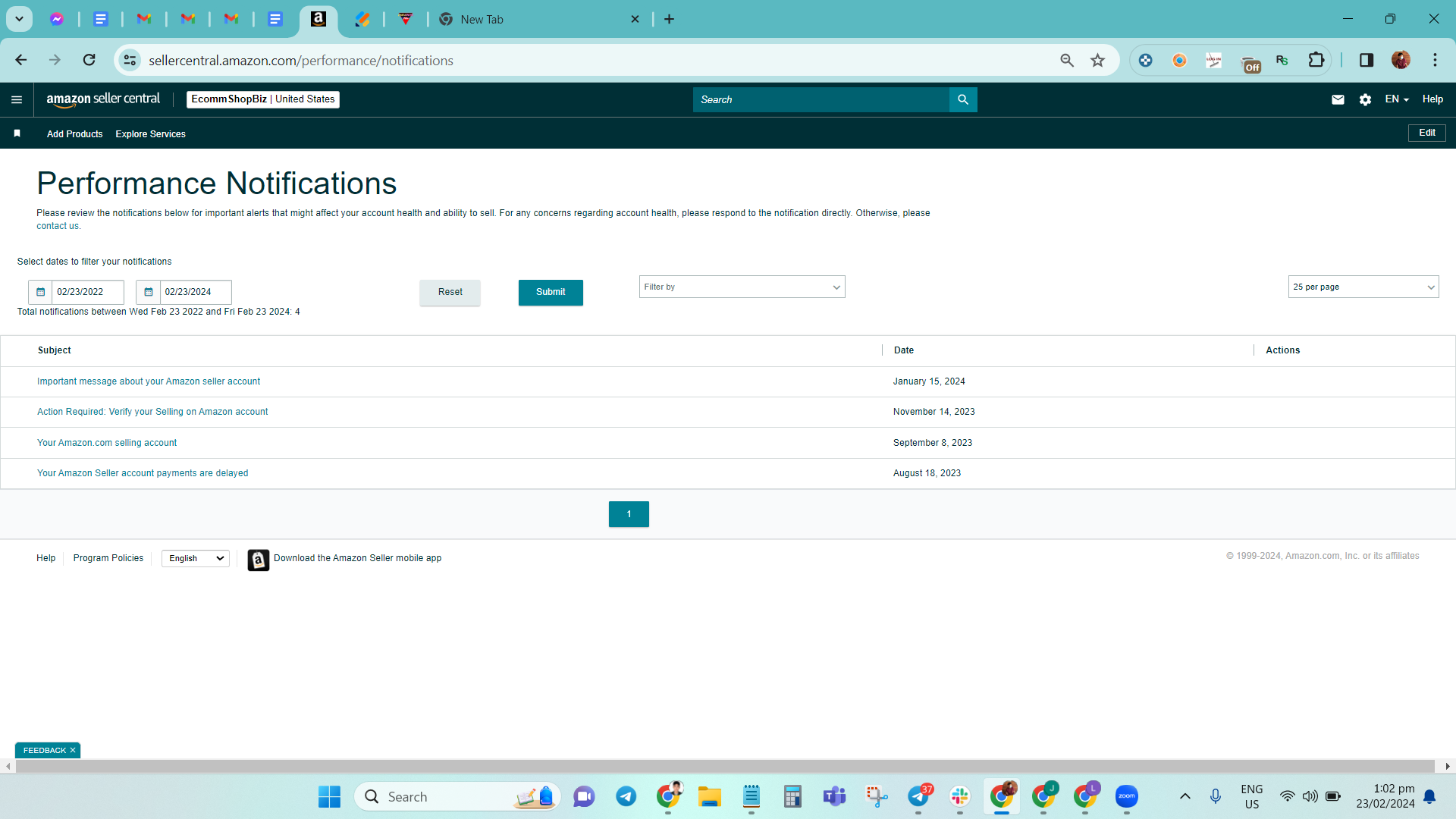Switch to the New Tab browser tab
Viewport: 1456px width, 819px height.
click(x=538, y=19)
